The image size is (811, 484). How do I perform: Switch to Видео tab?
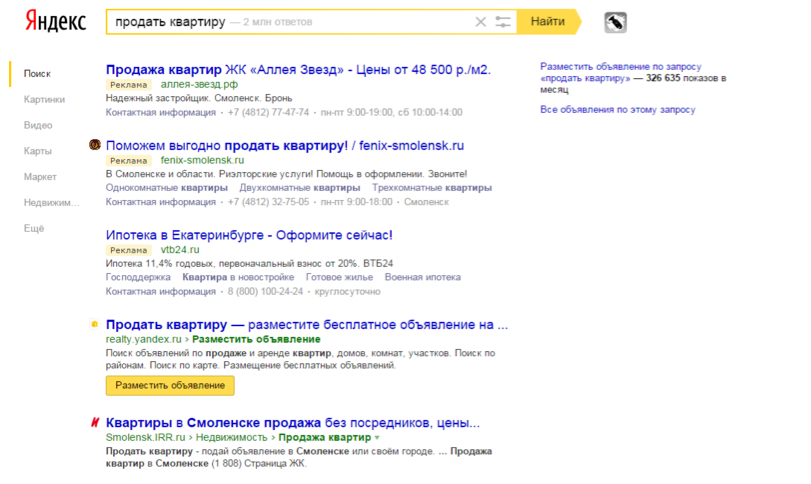pos(38,125)
